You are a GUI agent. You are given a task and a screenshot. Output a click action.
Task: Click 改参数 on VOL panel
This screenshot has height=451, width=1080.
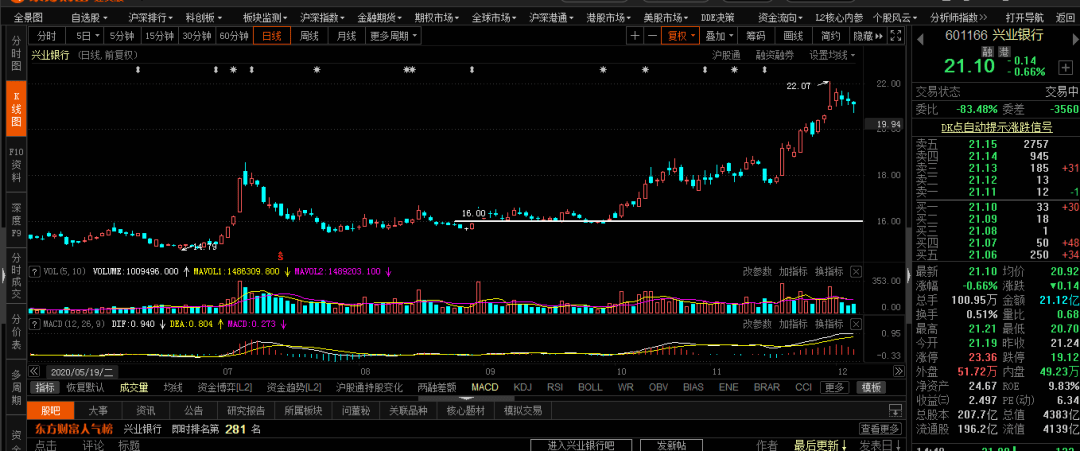coord(757,271)
